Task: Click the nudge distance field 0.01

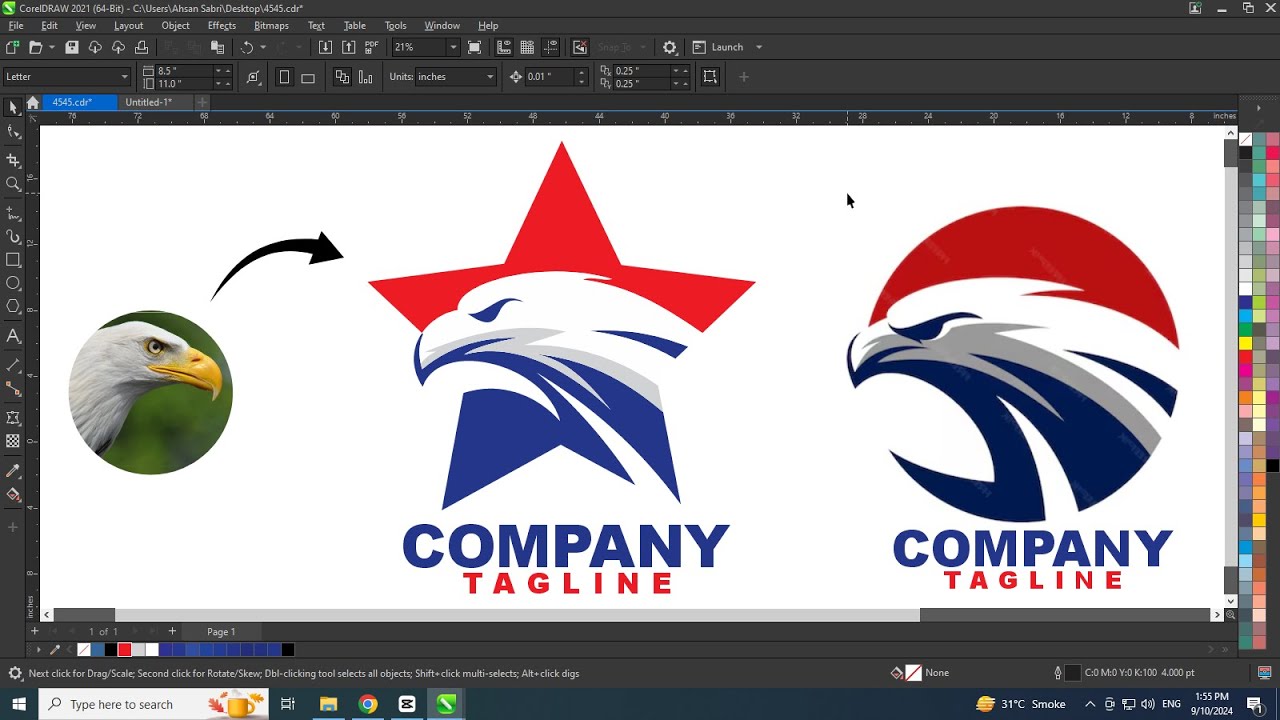Action: [x=549, y=77]
